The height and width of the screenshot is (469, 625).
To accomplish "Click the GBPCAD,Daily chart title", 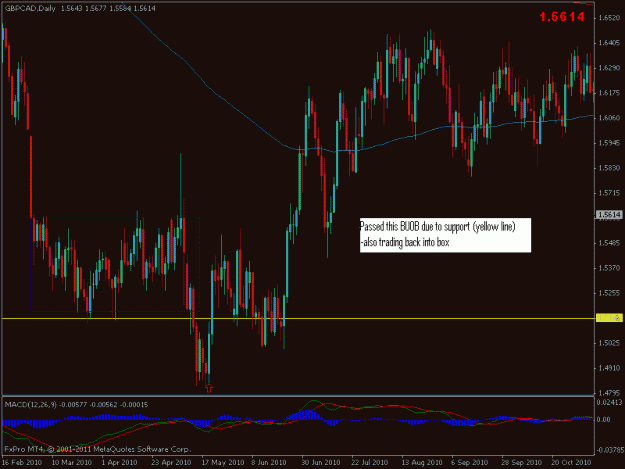I will tap(30, 8).
